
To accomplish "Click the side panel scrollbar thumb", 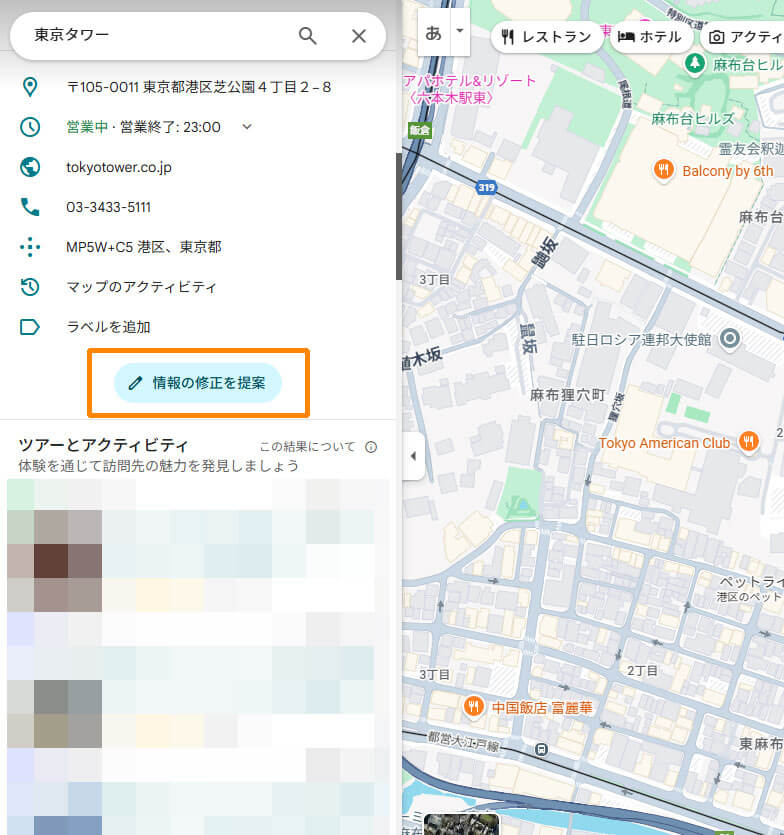I will point(398,216).
